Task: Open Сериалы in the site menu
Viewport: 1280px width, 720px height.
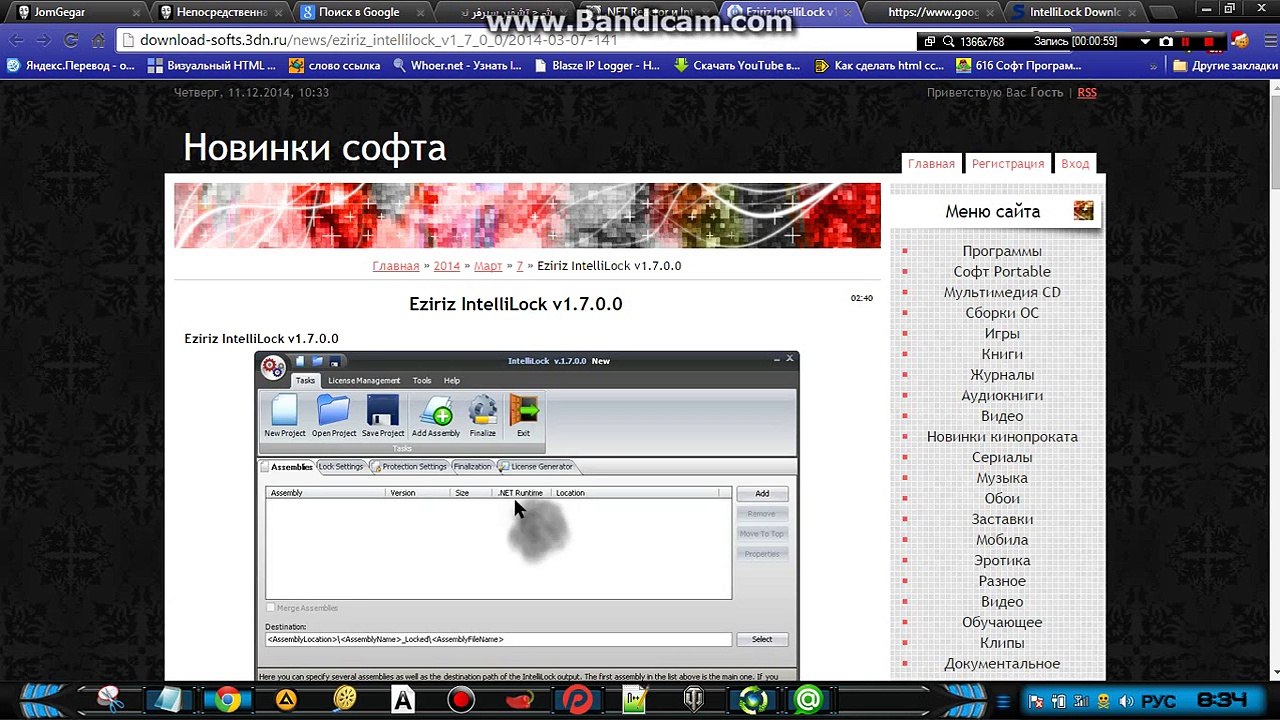Action: (1002, 458)
